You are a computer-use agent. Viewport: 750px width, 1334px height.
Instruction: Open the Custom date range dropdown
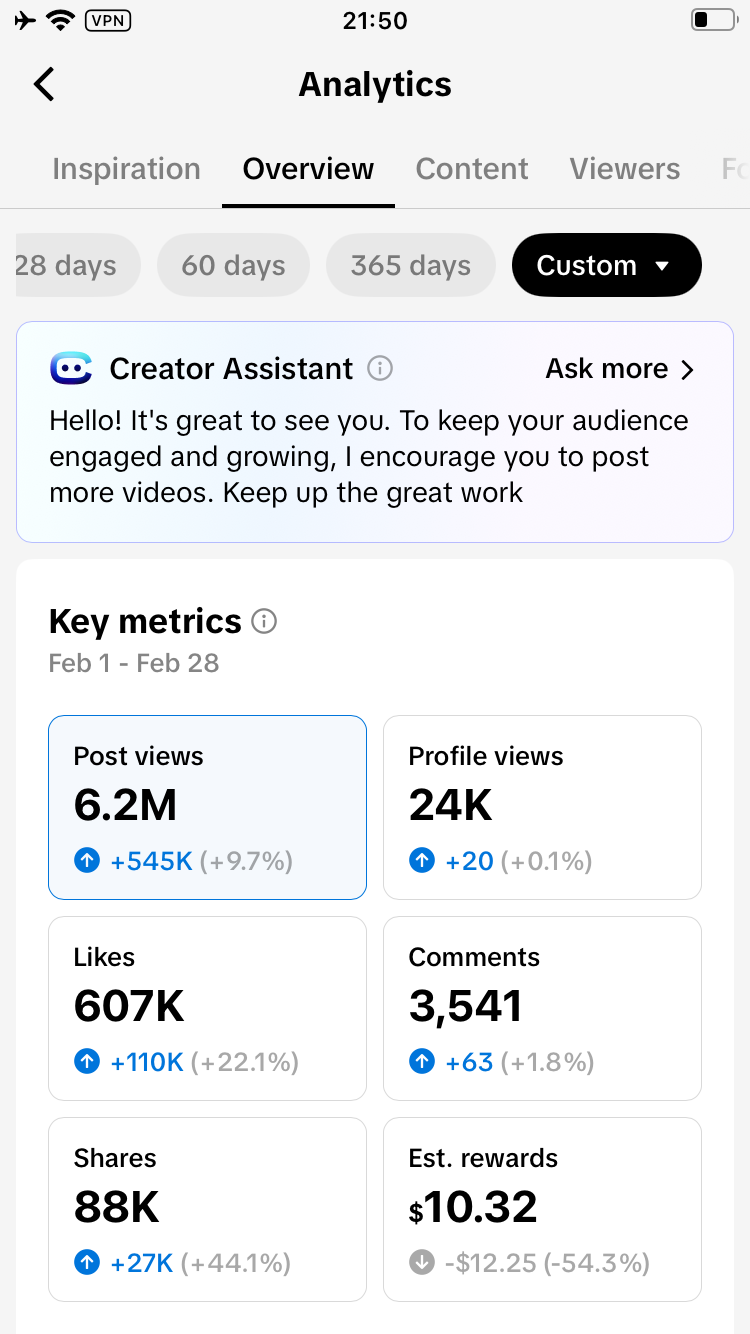point(606,266)
